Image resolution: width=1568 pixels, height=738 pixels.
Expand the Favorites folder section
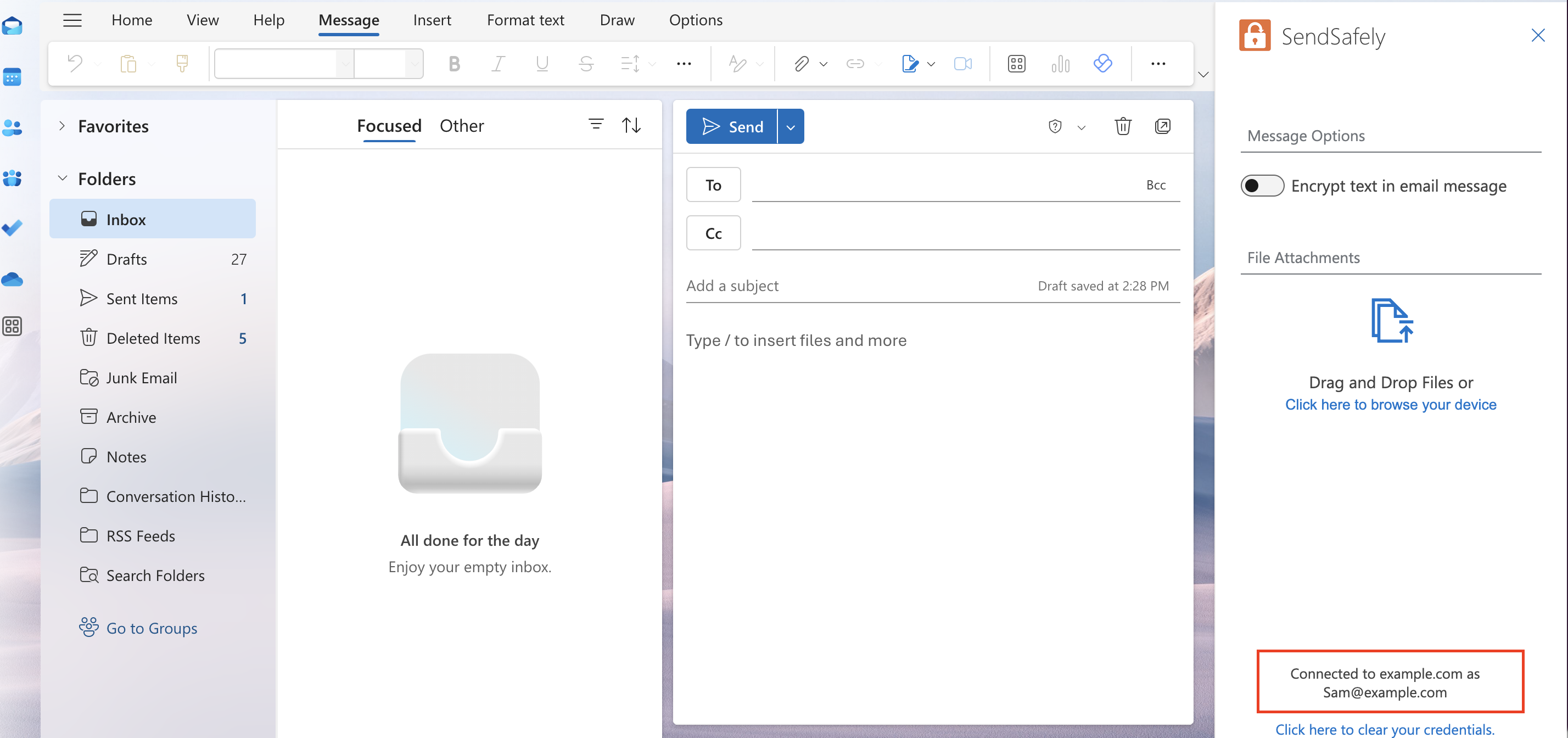click(62, 125)
